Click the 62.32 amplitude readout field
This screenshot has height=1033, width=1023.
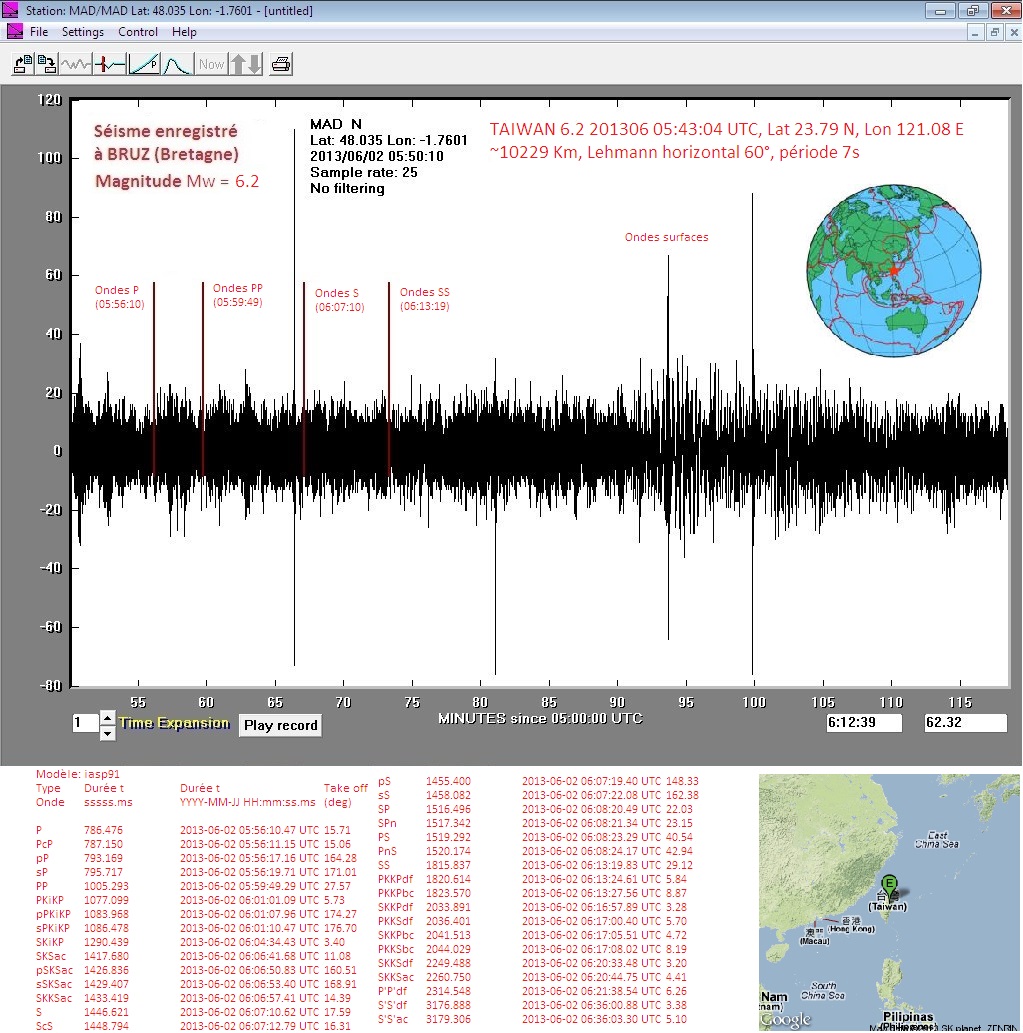[965, 723]
